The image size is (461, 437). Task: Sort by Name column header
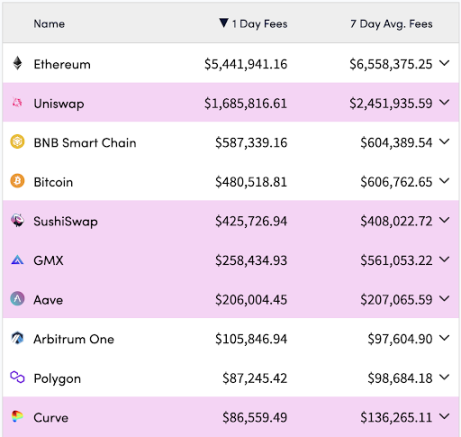pos(49,24)
